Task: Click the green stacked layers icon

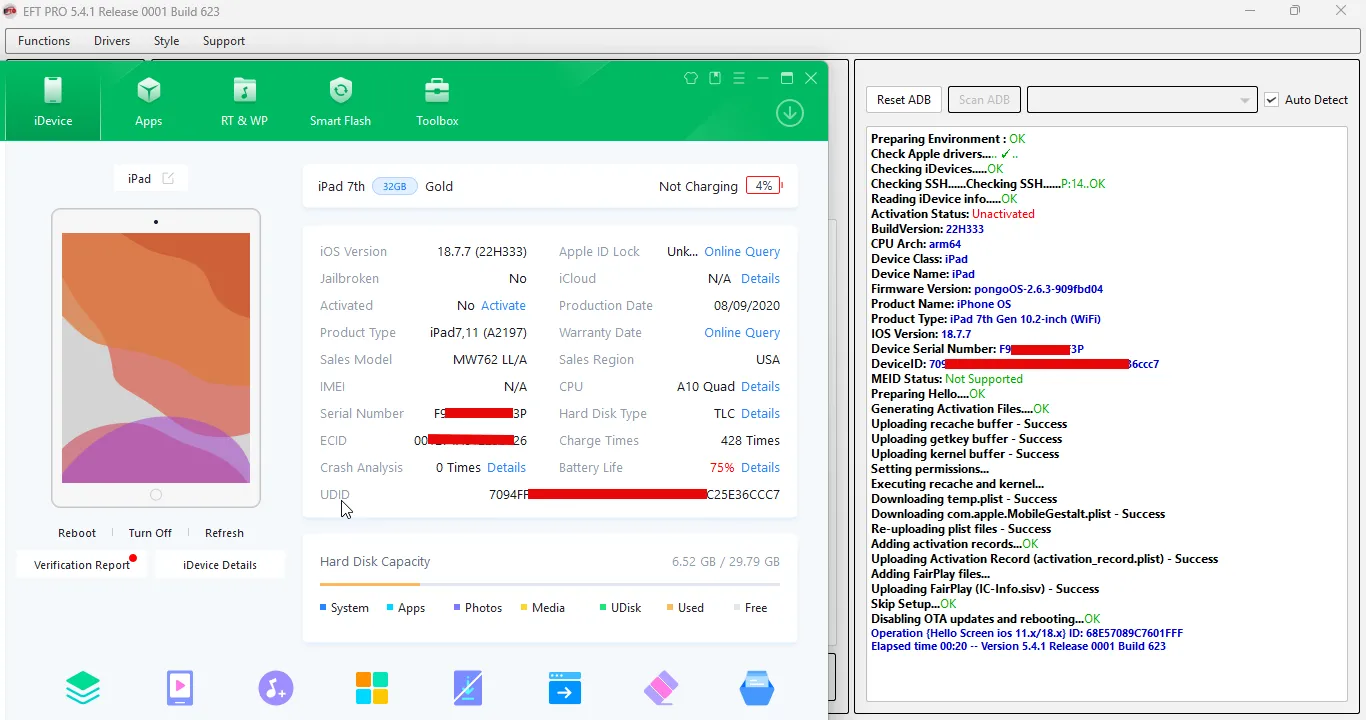Action: click(83, 688)
